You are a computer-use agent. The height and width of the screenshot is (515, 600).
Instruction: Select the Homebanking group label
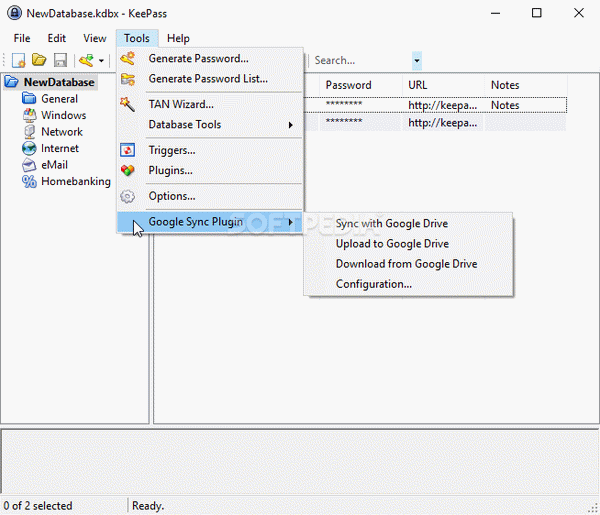[76, 181]
